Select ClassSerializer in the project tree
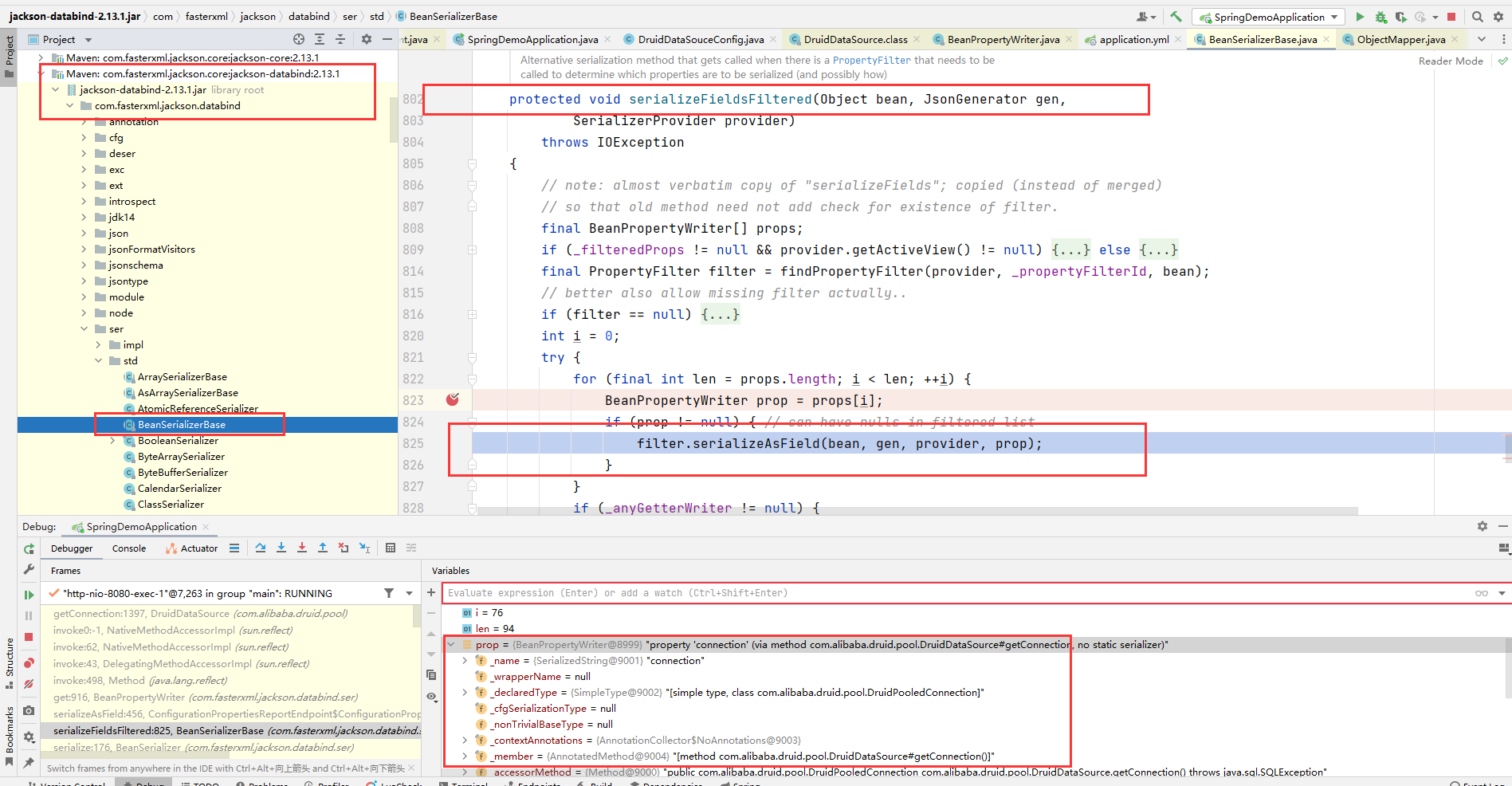1512x786 pixels. point(171,505)
